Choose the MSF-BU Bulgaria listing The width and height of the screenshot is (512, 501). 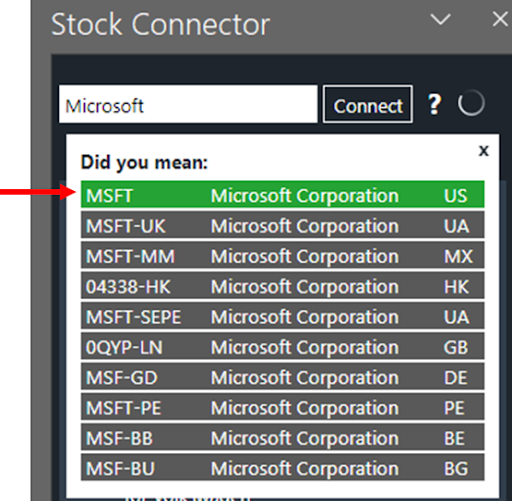(283, 468)
